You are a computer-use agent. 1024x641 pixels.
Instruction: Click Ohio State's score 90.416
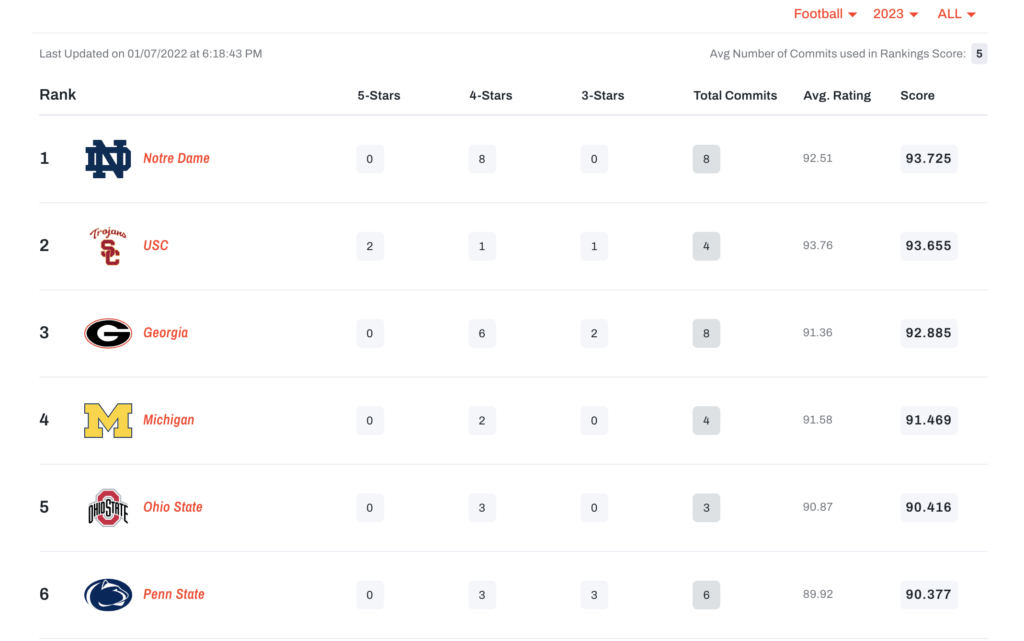pos(929,507)
